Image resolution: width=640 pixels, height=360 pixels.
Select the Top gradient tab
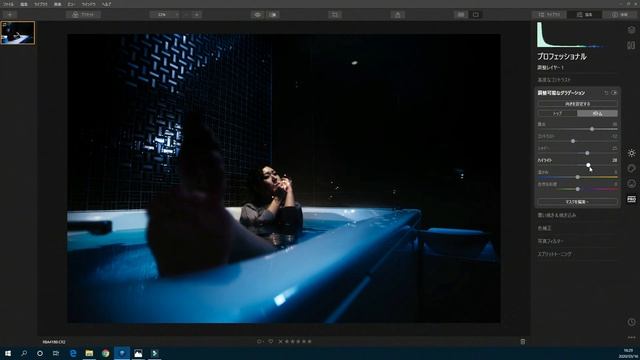click(558, 113)
